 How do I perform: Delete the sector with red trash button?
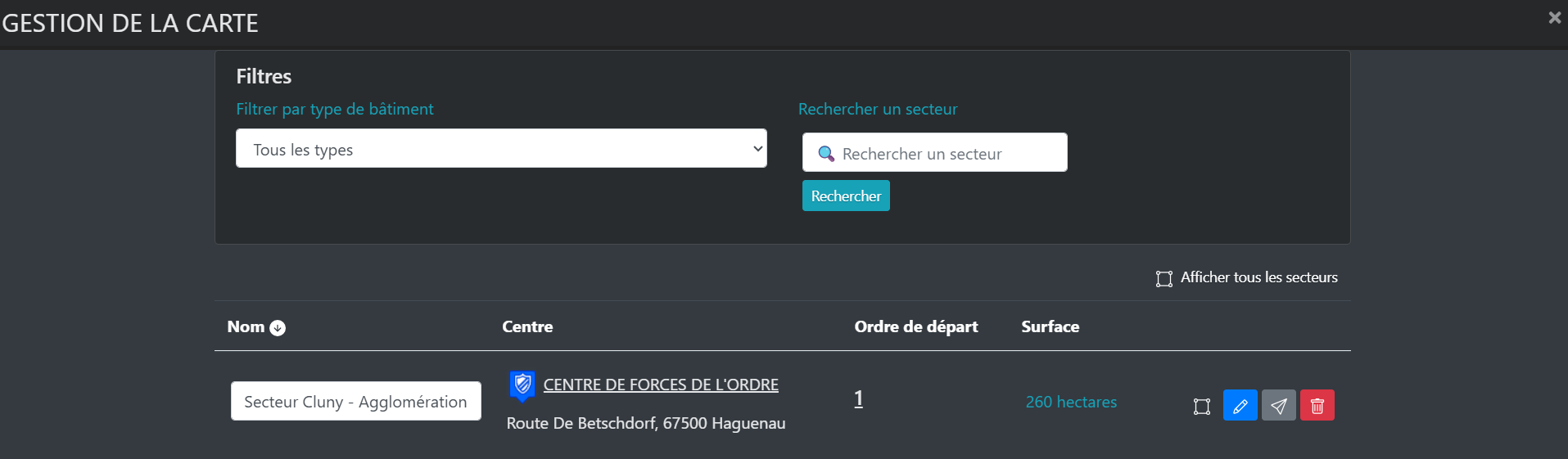tap(1317, 405)
